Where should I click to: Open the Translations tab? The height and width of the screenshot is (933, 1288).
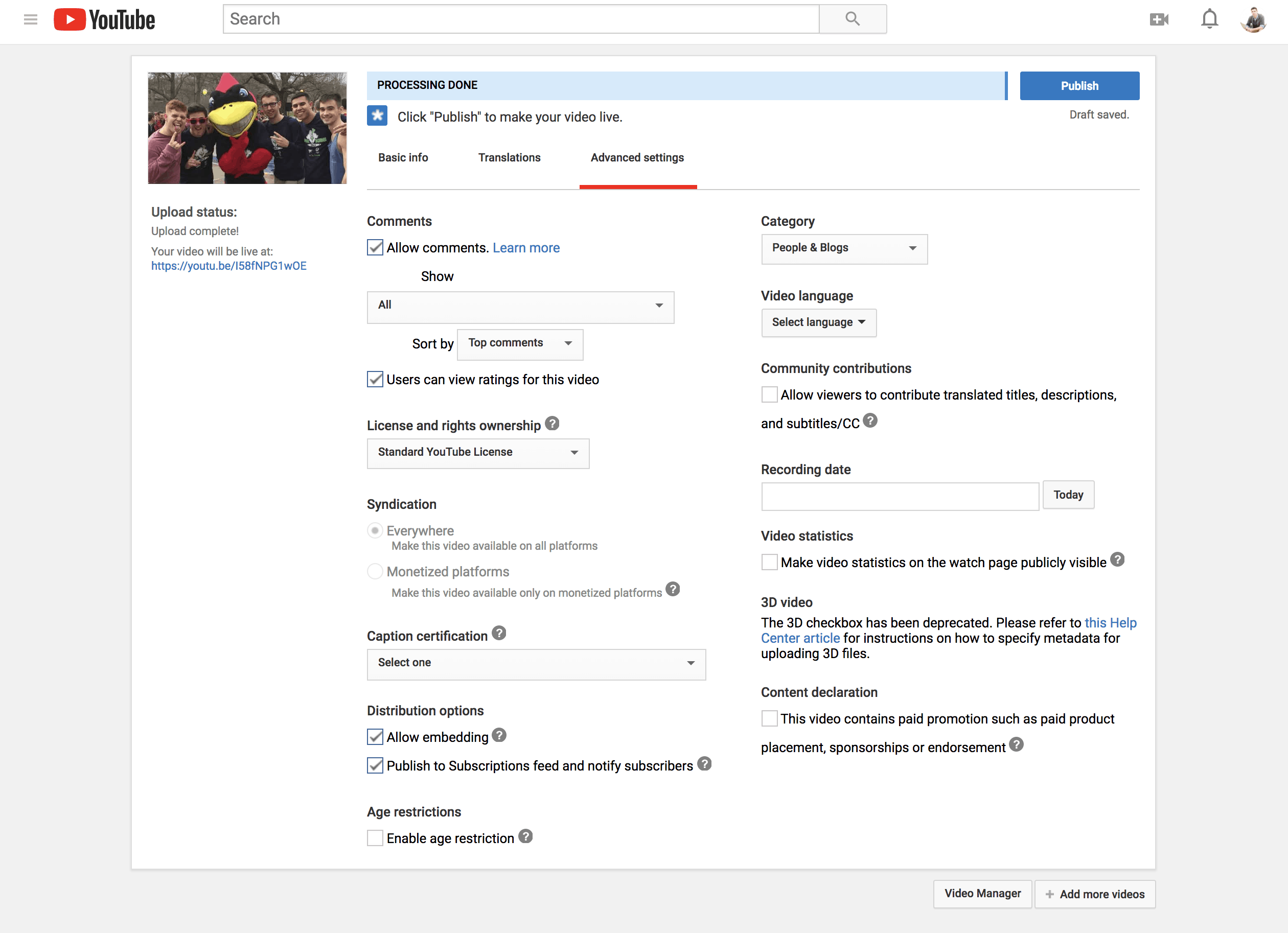[509, 157]
